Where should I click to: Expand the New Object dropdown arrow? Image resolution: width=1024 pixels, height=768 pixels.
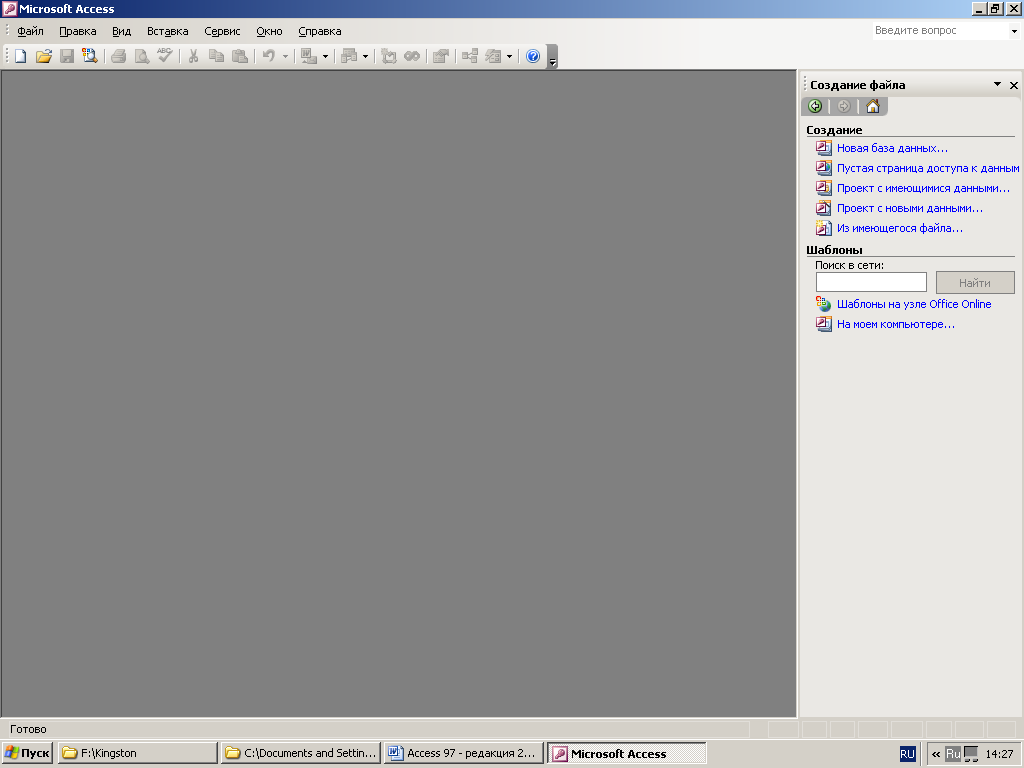click(x=509, y=56)
